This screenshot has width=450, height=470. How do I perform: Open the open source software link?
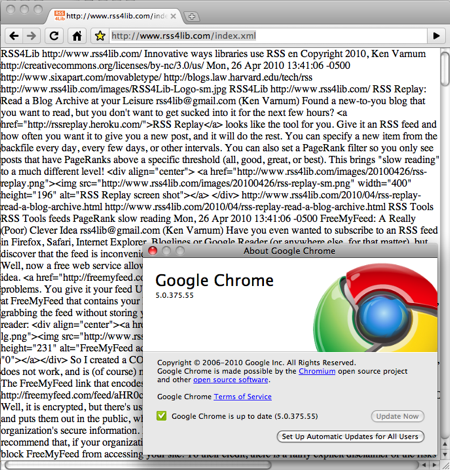[x=231, y=380]
